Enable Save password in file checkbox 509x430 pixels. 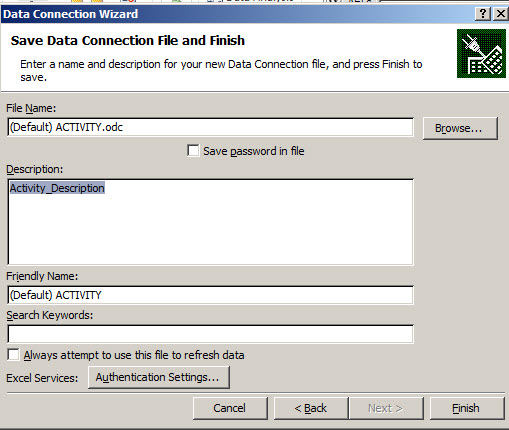pos(193,151)
